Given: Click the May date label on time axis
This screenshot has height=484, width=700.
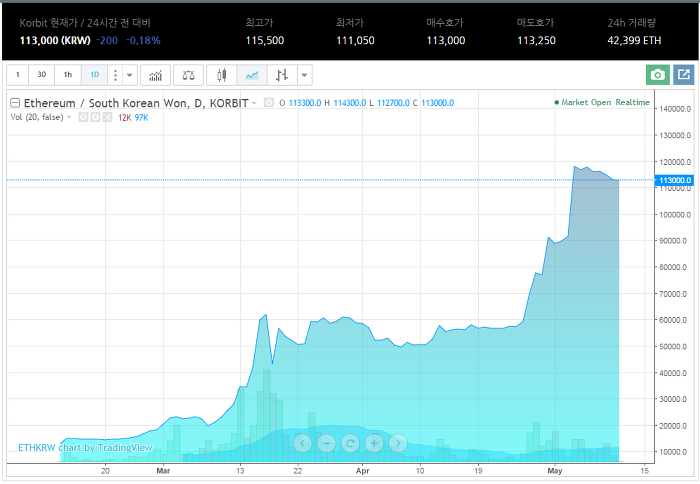Looking at the screenshot, I should coord(554,471).
